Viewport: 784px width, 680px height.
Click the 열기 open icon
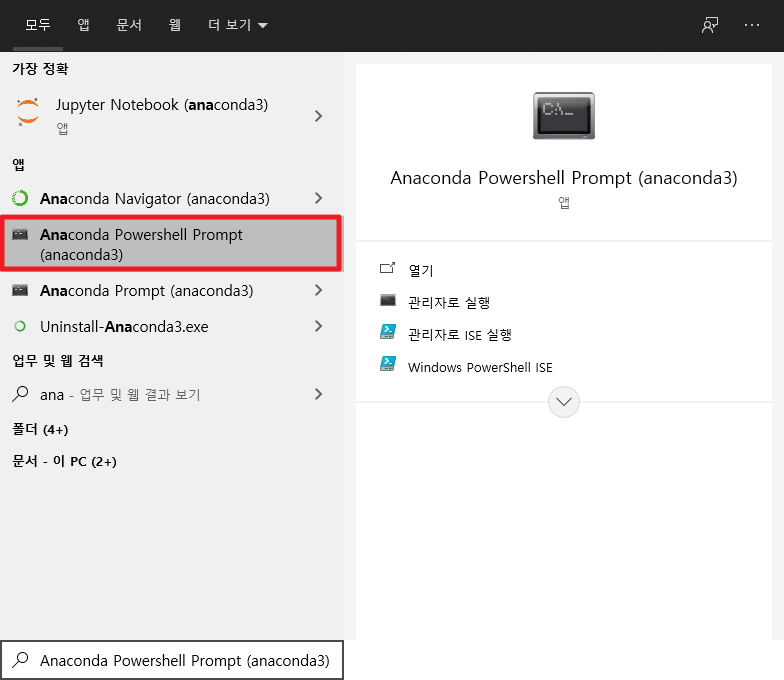tap(388, 268)
